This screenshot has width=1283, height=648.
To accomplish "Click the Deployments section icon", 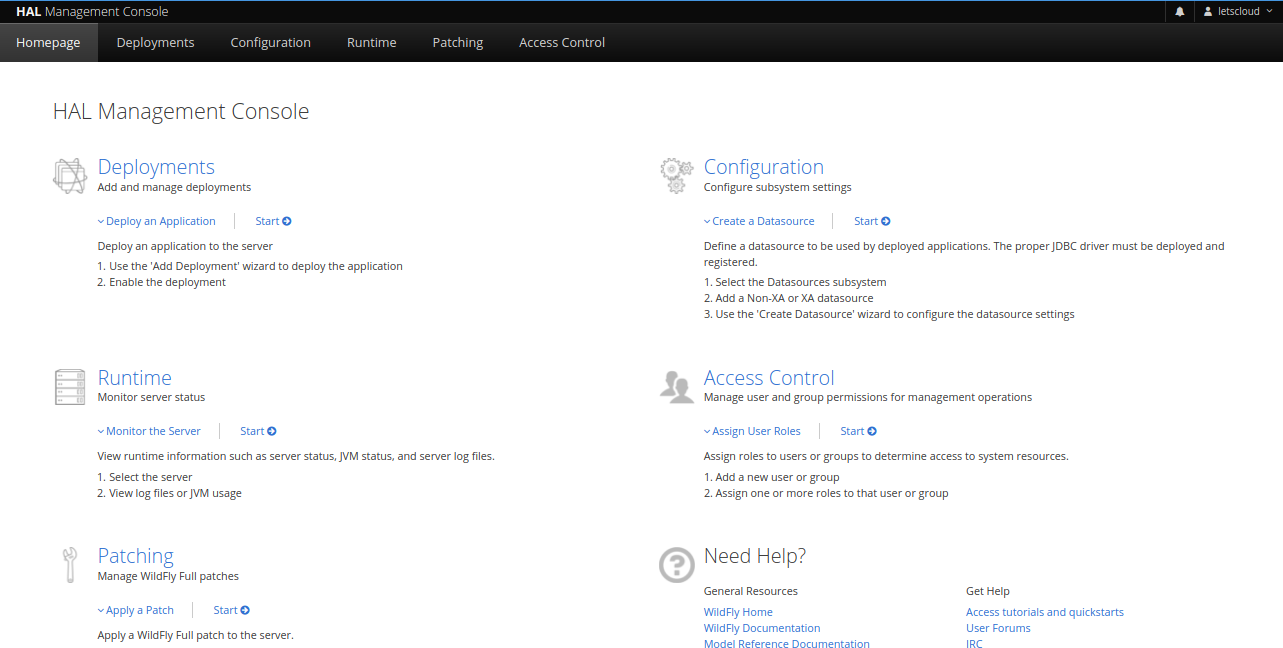I will tap(70, 176).
